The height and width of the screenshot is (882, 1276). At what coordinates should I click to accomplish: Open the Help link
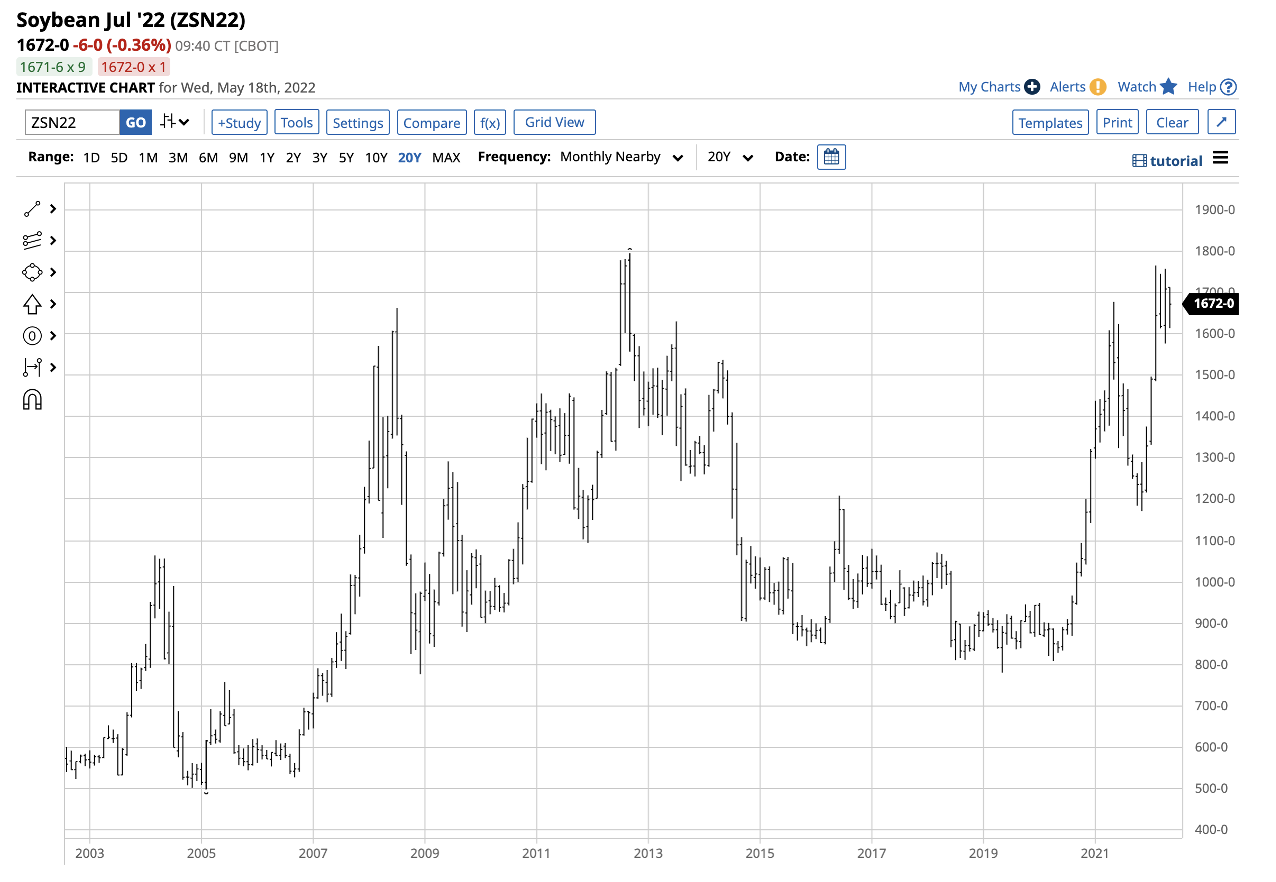(1202, 87)
